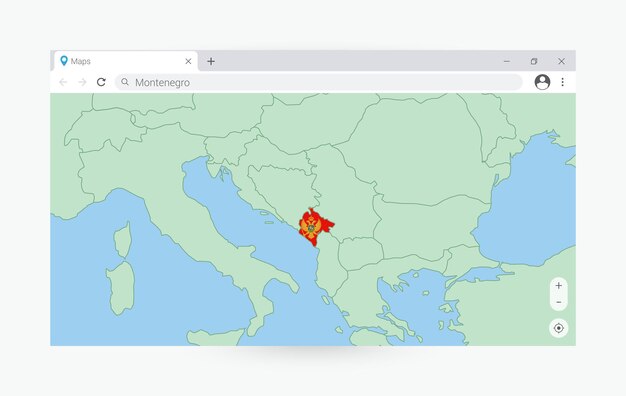626x396 pixels.
Task: Go back with the left arrow
Action: [x=63, y=82]
